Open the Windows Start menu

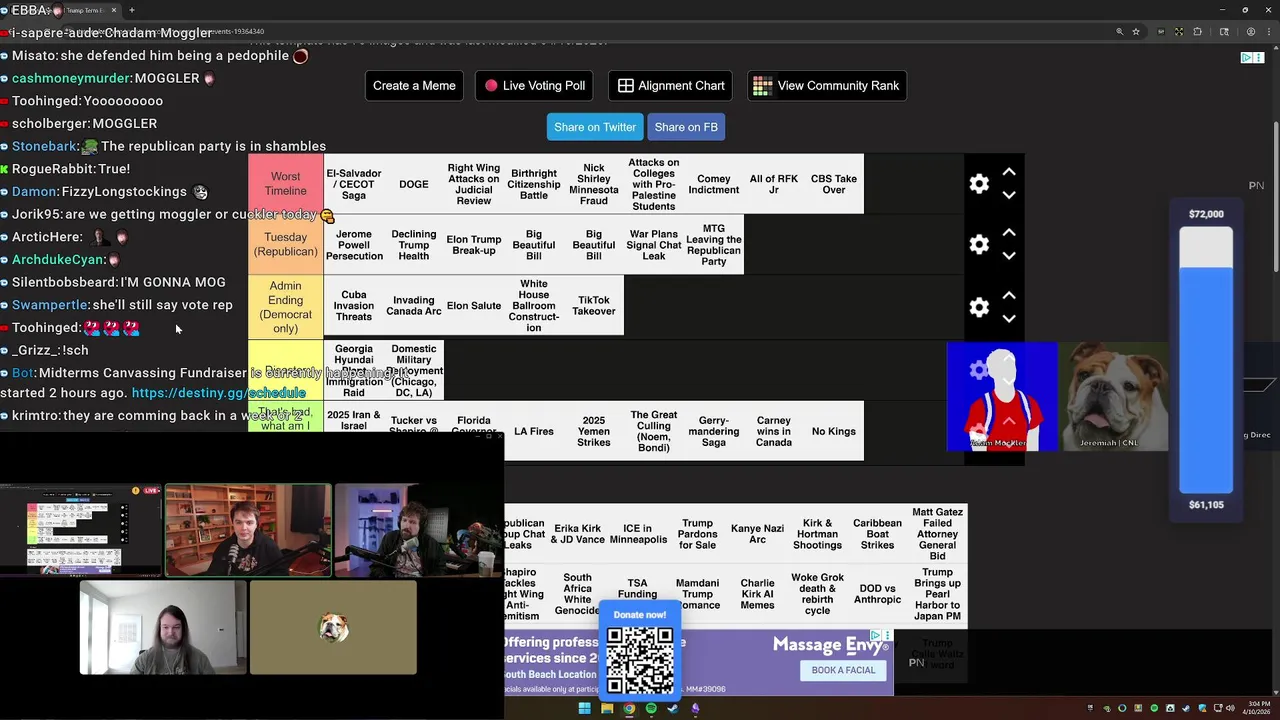point(584,709)
